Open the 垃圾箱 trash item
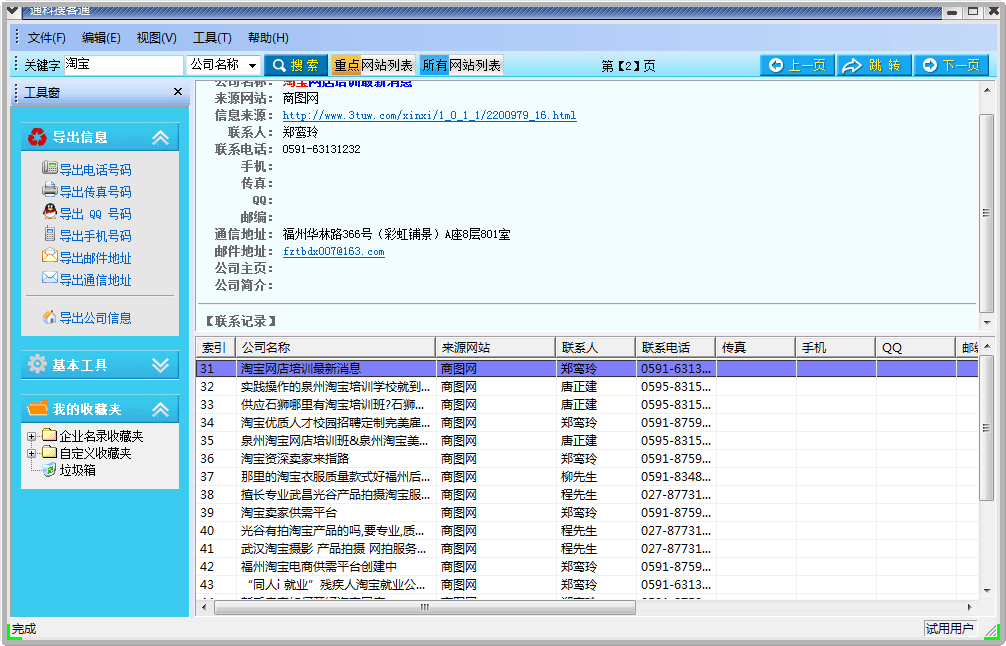The width and height of the screenshot is (1006, 646). click(x=77, y=470)
